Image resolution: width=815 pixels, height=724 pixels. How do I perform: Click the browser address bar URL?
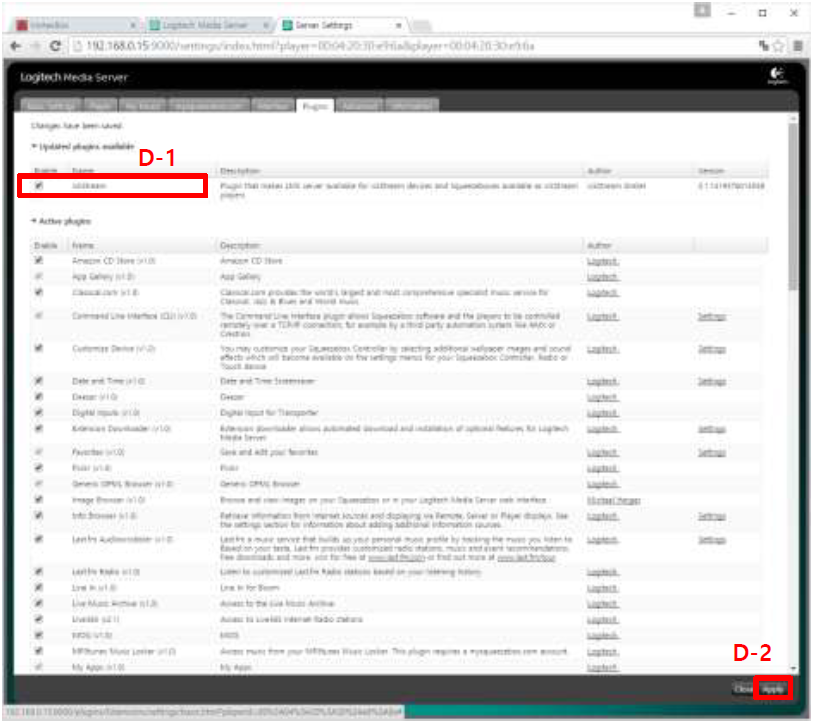[300, 46]
